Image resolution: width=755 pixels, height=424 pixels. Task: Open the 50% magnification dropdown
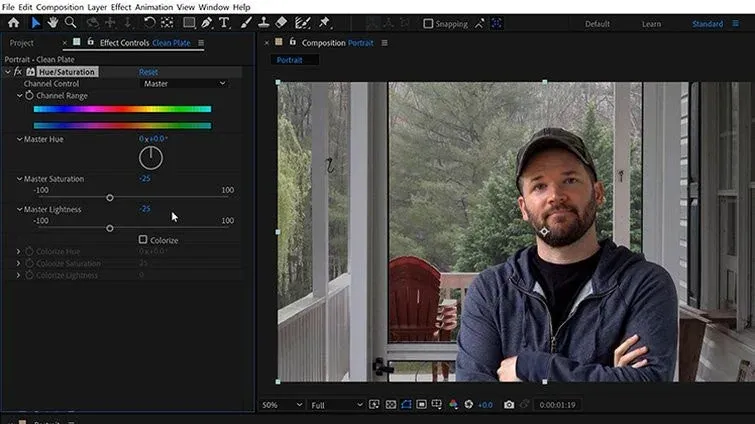coord(282,405)
